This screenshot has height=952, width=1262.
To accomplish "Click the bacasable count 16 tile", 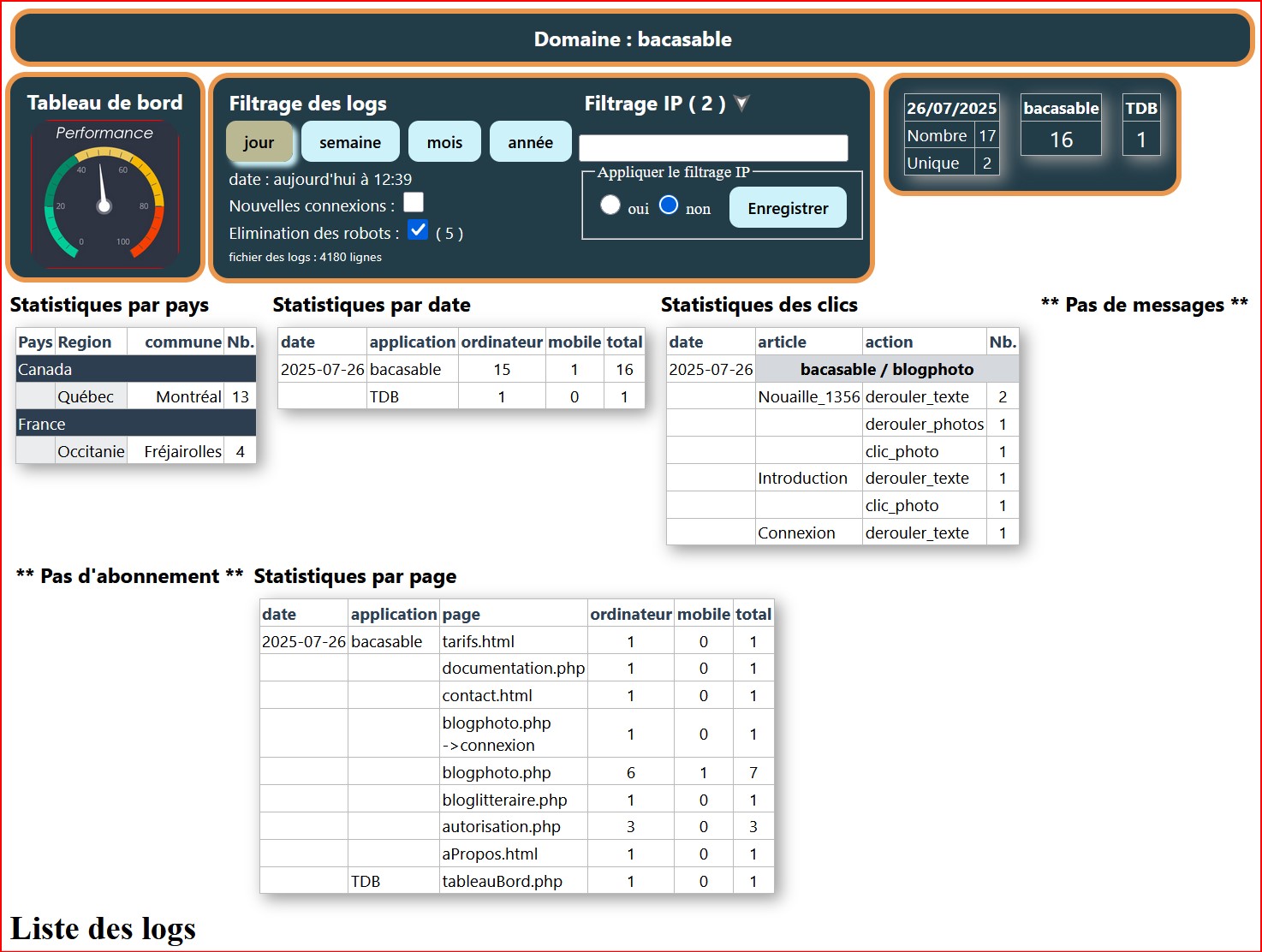I will coord(1061,140).
